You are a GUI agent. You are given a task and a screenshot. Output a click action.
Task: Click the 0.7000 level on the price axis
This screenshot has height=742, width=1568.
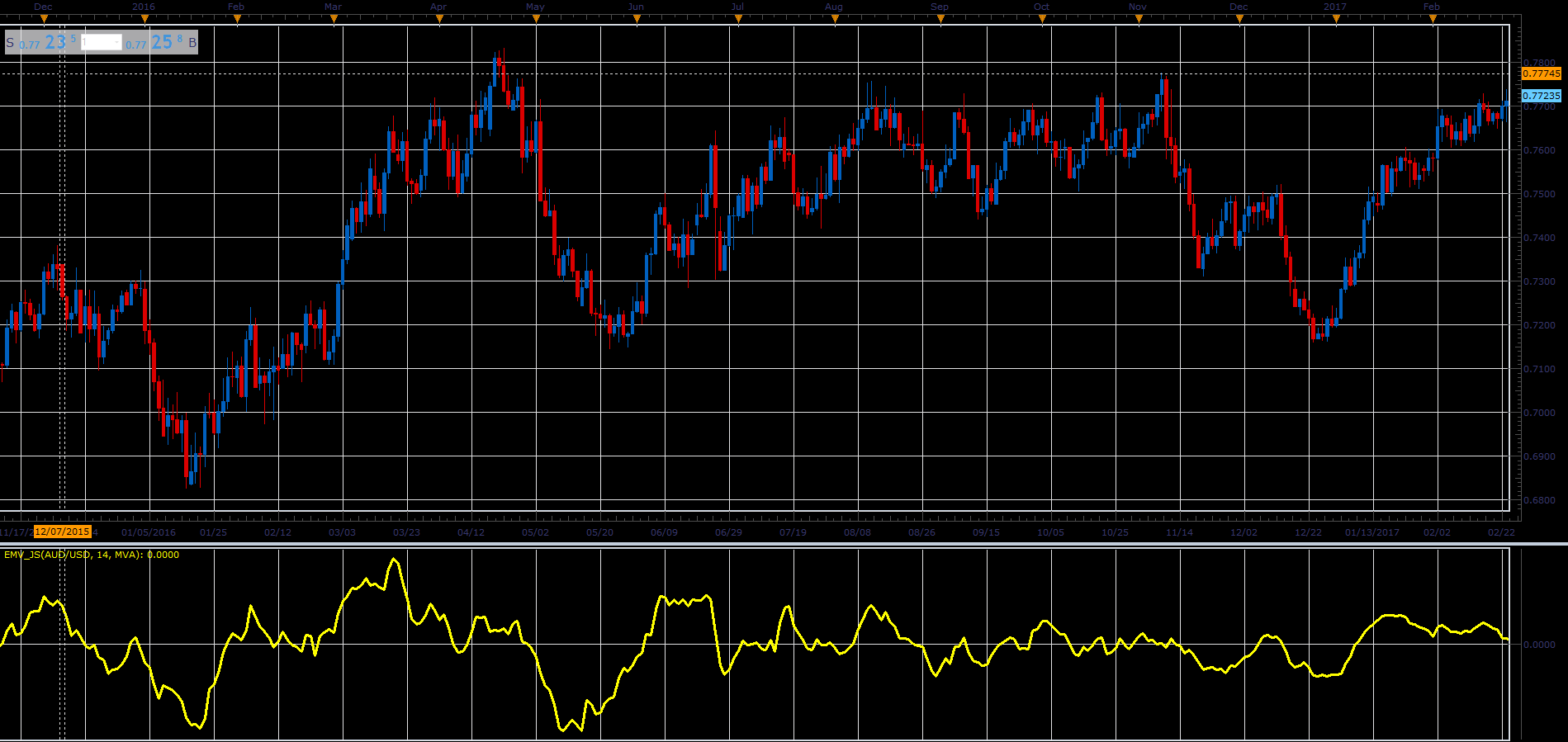coord(1540,413)
